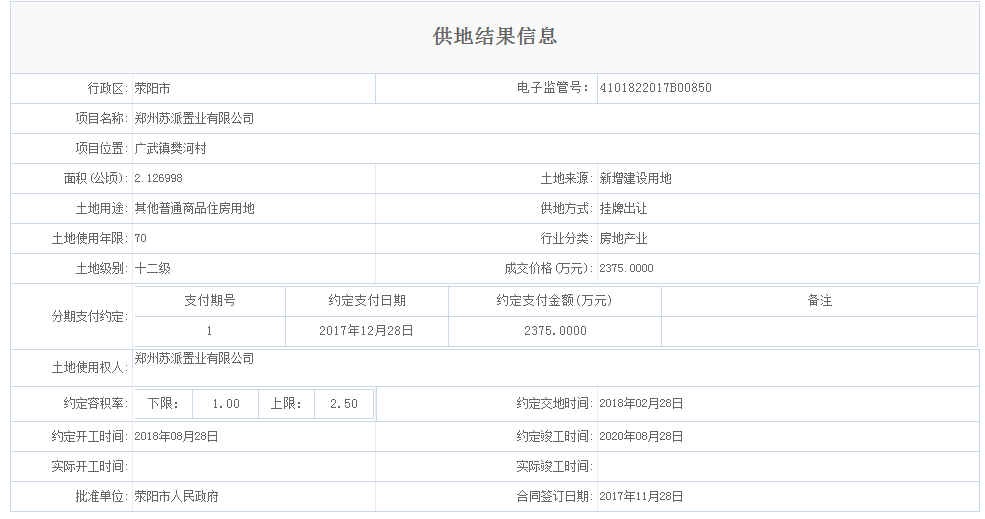Click the 土地级别 value 十二级
Screen dimensions: 985x519
point(152,268)
